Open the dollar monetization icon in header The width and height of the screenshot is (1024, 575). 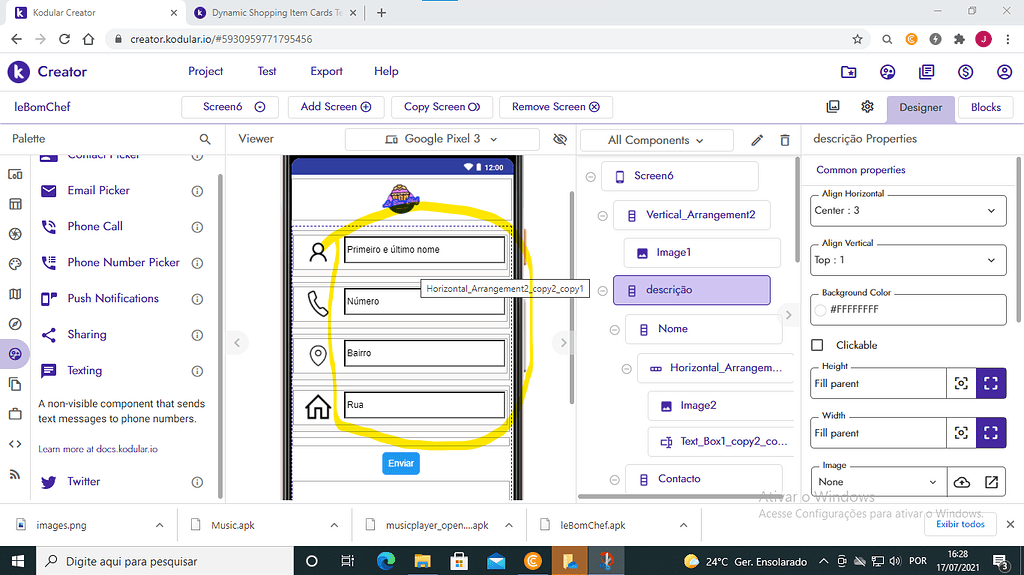click(x=966, y=72)
